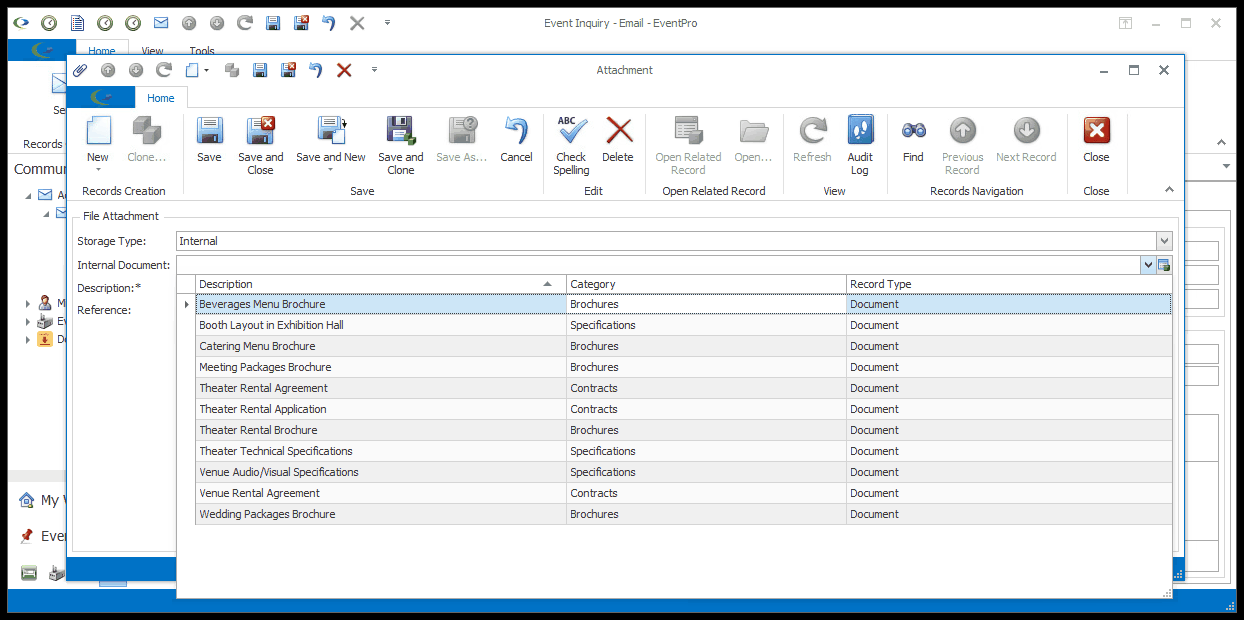Screen dimensions: 1244x620
Task: Click the row indicator arrow beside Beverages Menu Brochure
Action: [x=186, y=304]
